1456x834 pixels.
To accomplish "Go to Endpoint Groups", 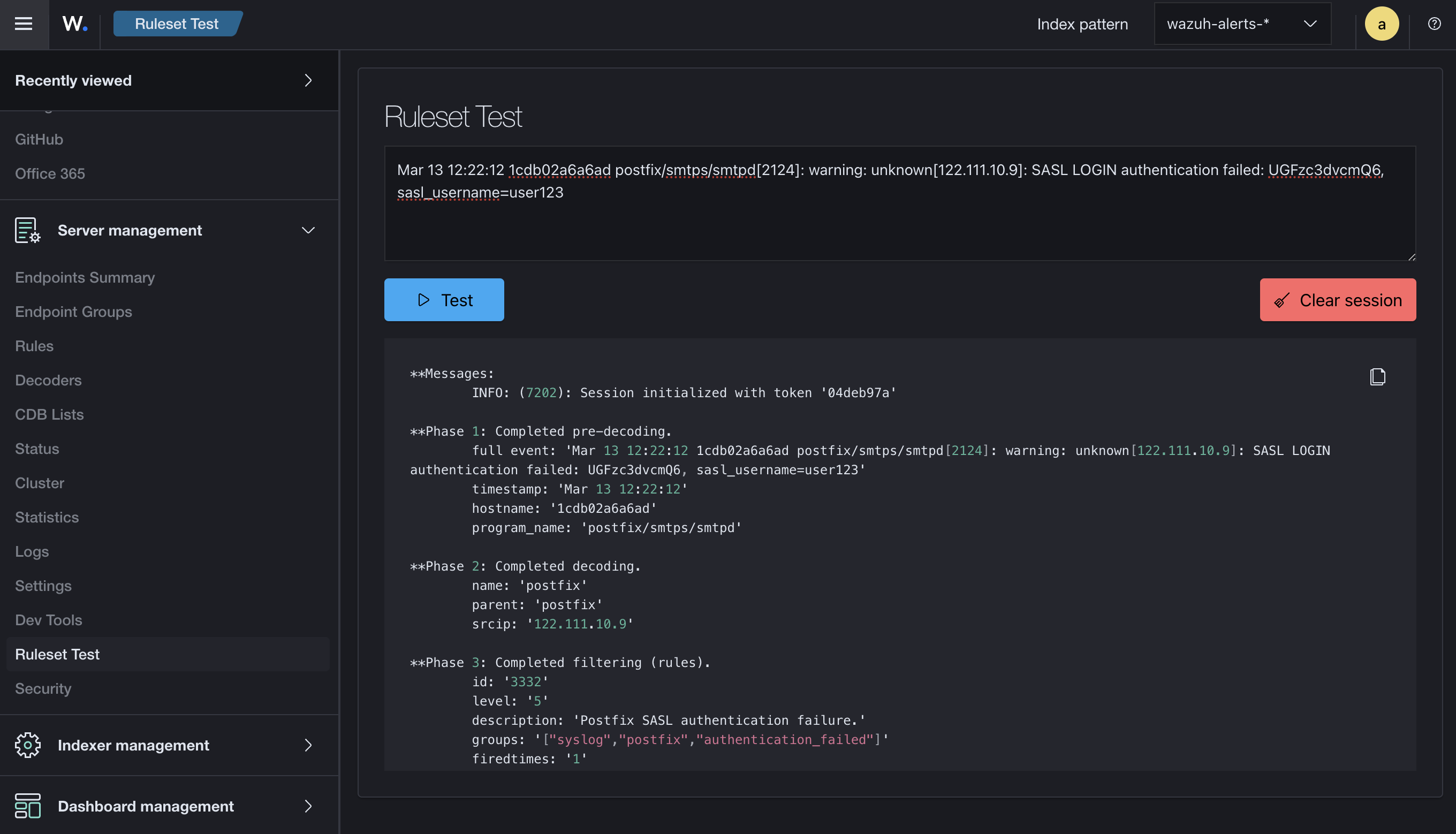I will 73,312.
